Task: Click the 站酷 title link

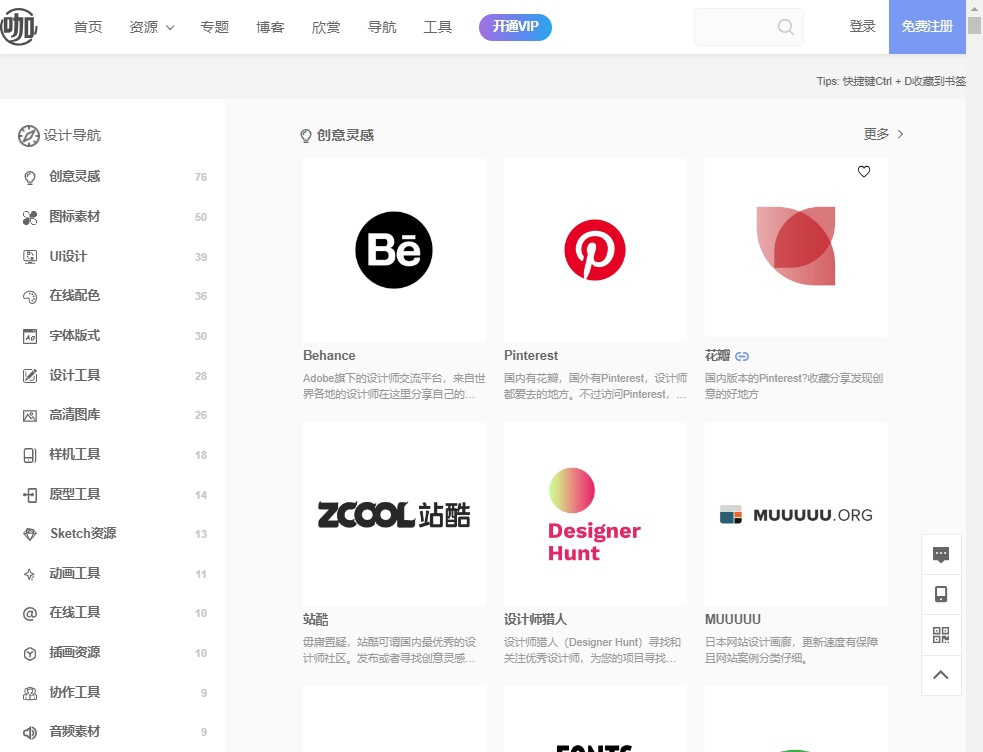Action: tap(315, 620)
